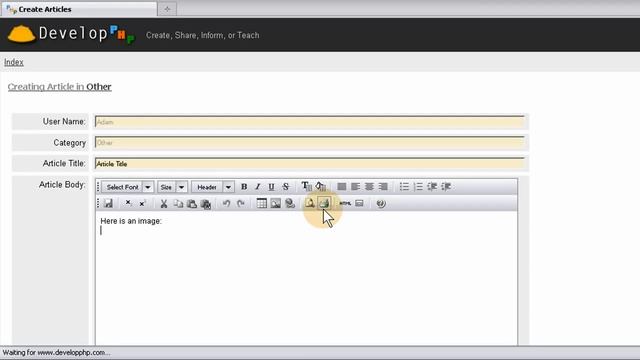Open the text background color picker
Screen dimensions: 640x360
coord(321,187)
